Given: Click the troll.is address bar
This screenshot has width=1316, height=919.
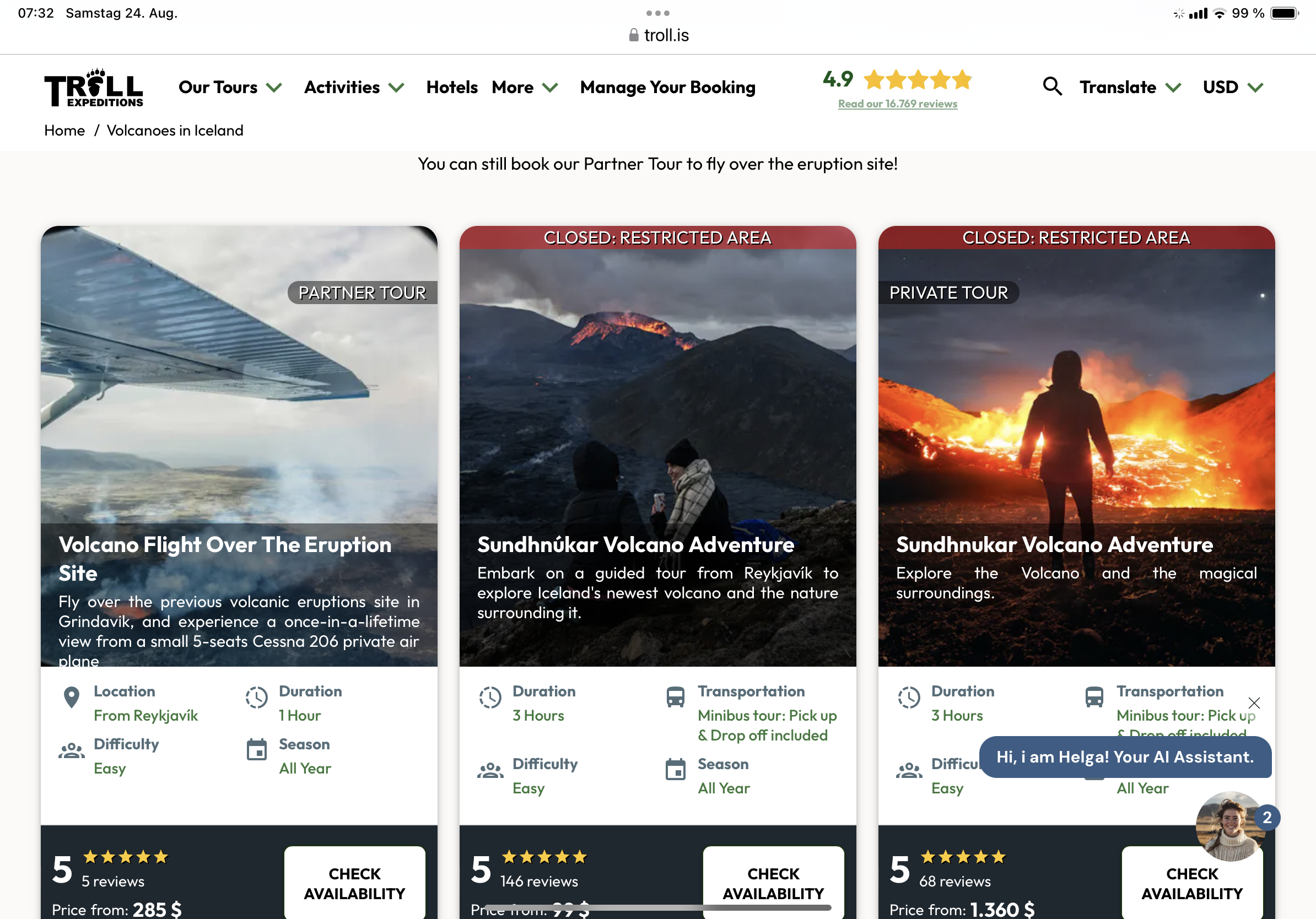Looking at the screenshot, I should [x=658, y=35].
